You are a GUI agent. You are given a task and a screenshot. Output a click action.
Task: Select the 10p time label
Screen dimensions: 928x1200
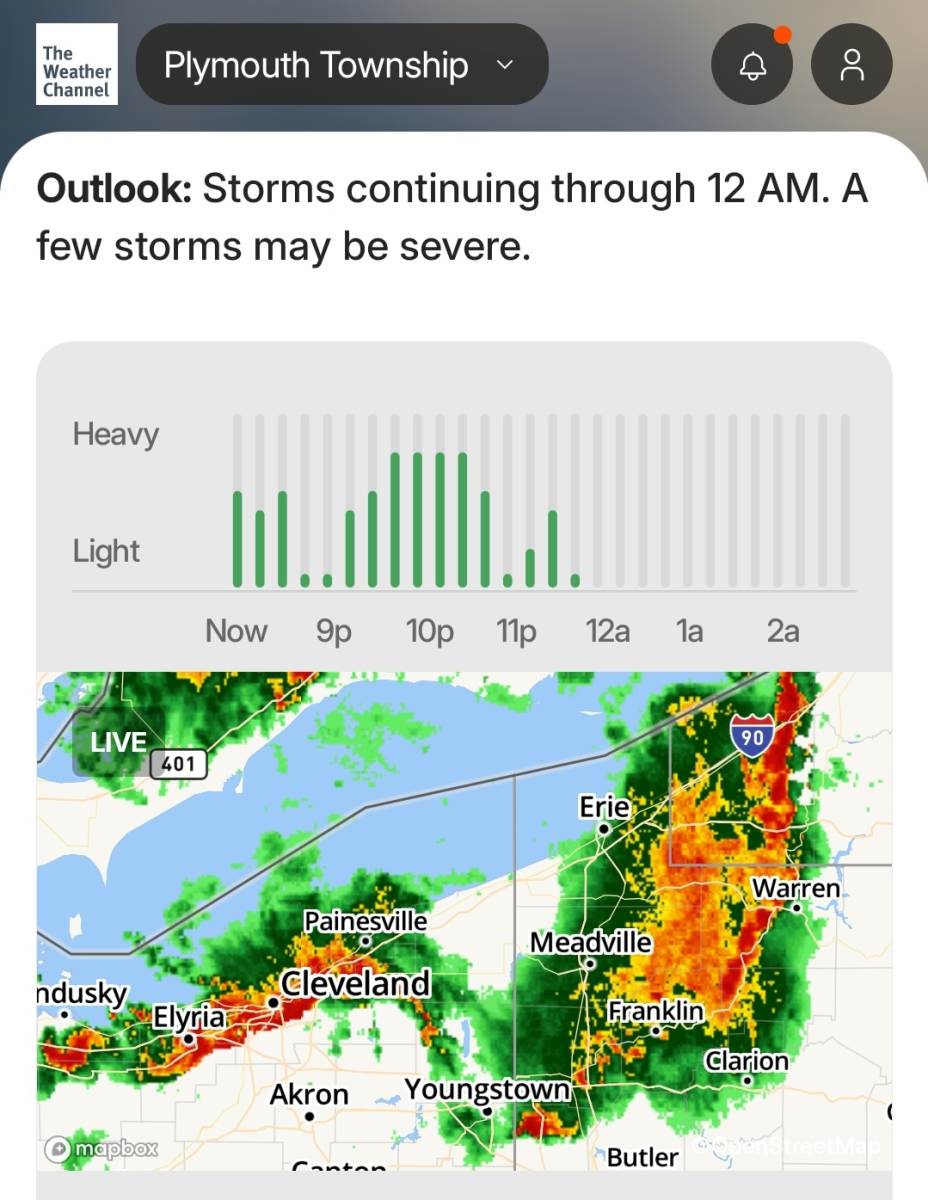[429, 631]
